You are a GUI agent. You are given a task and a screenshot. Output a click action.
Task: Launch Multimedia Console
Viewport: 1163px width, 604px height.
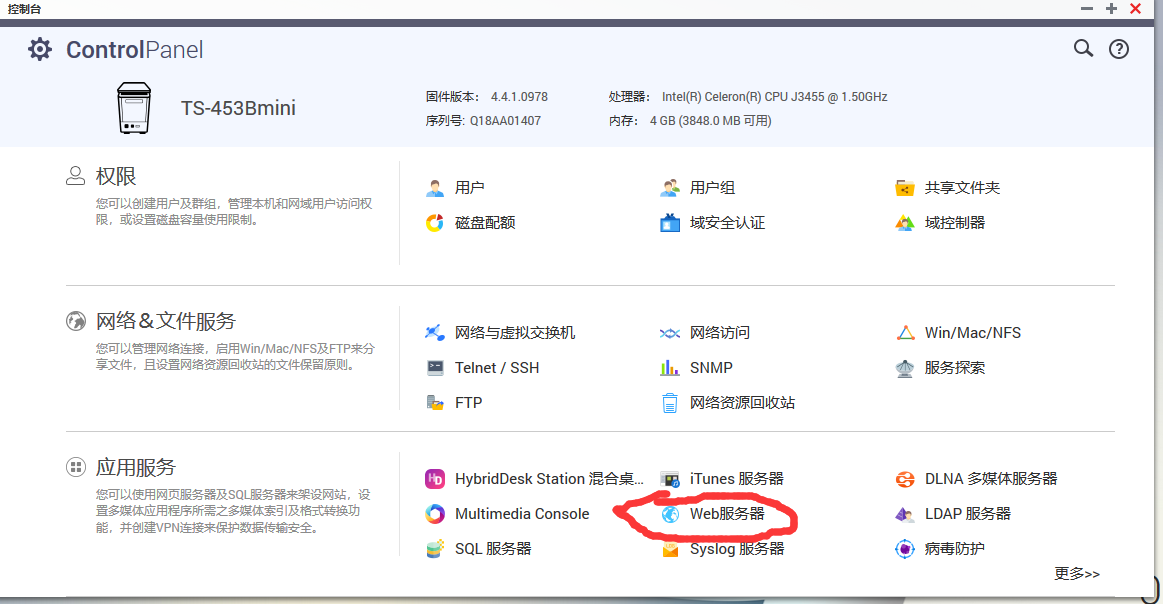[x=522, y=514]
